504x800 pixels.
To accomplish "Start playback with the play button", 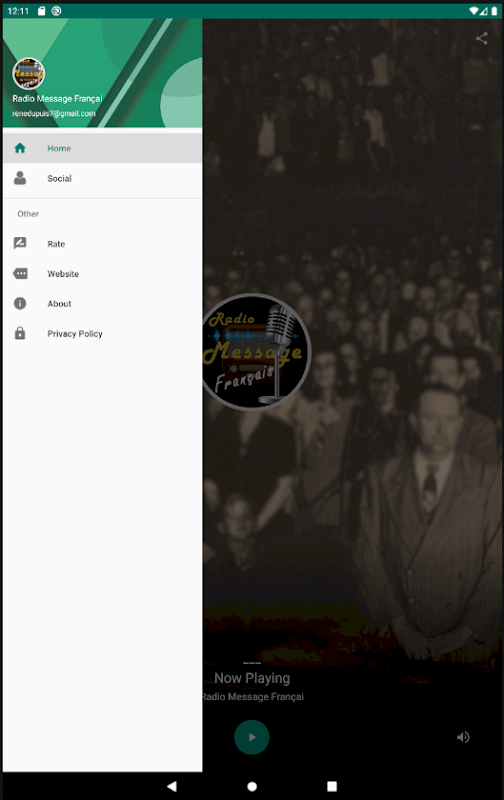I will pos(251,737).
